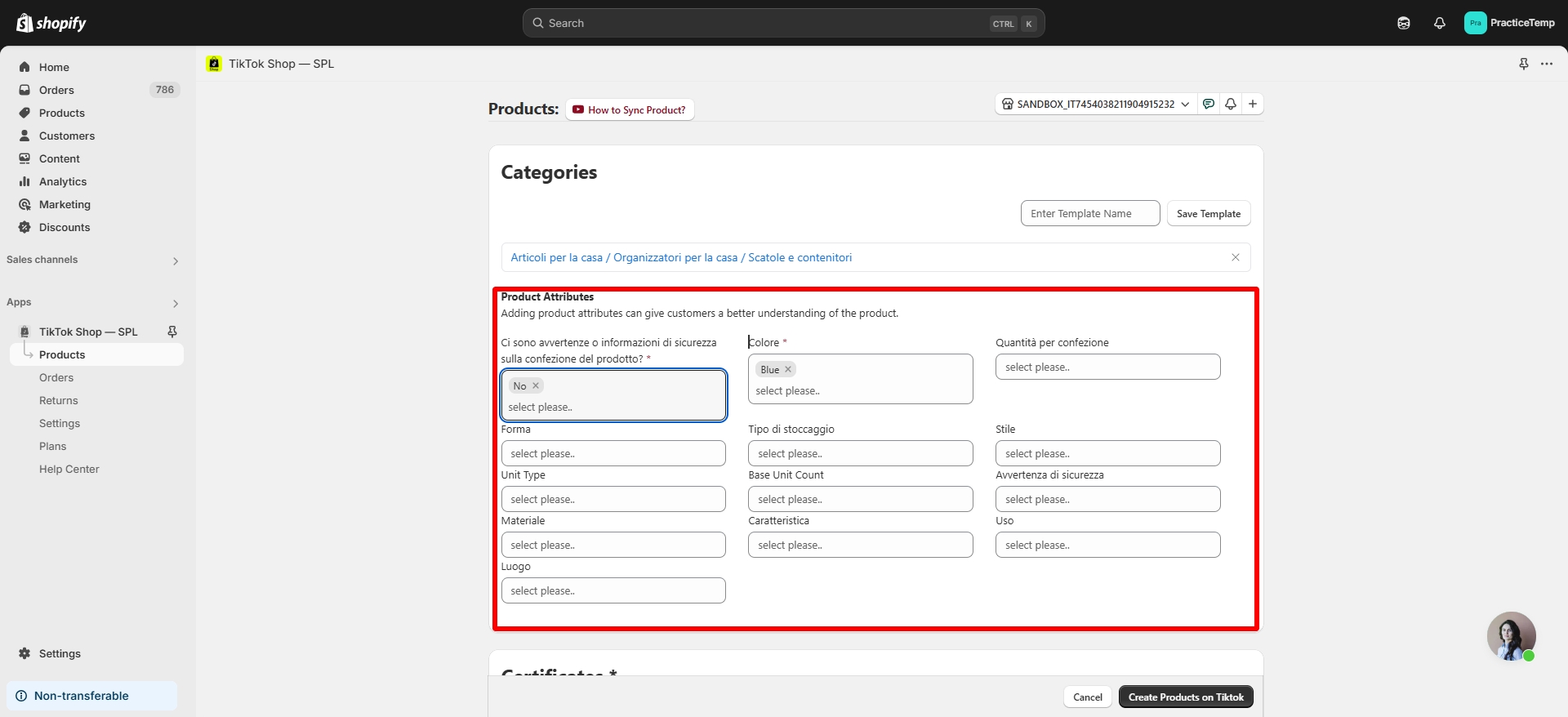Click the bell icon beside sandbox selector
Viewport: 1568px width, 717px height.
pos(1230,104)
